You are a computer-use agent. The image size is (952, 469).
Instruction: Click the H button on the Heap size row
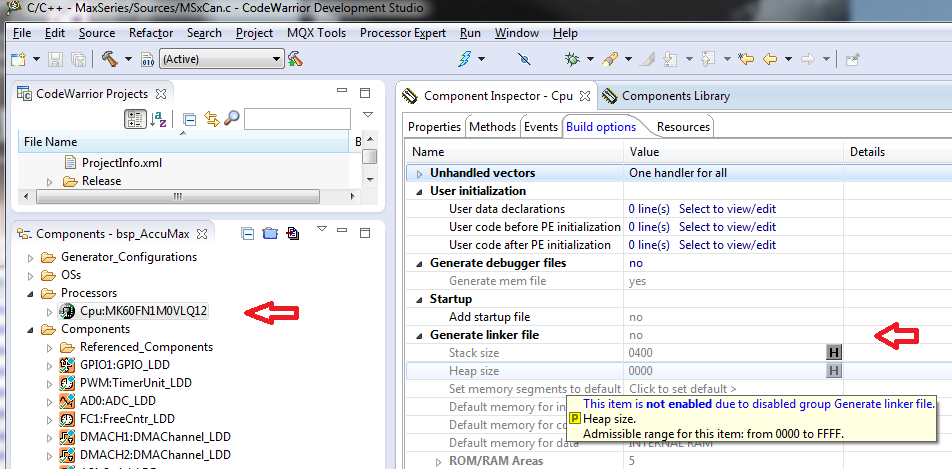[x=834, y=371]
